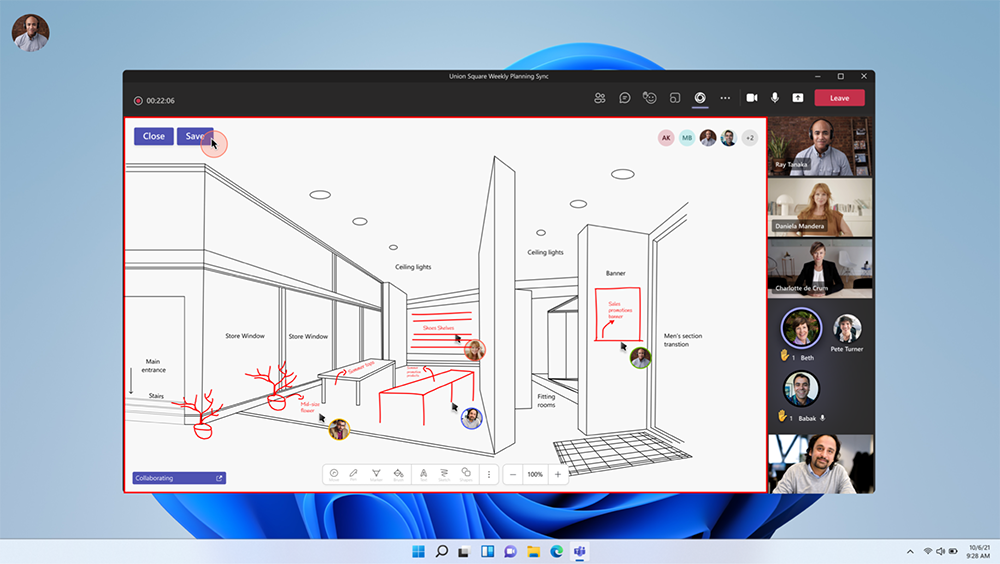Click the 100% zoom level value
The height and width of the screenshot is (564, 1000).
[535, 474]
